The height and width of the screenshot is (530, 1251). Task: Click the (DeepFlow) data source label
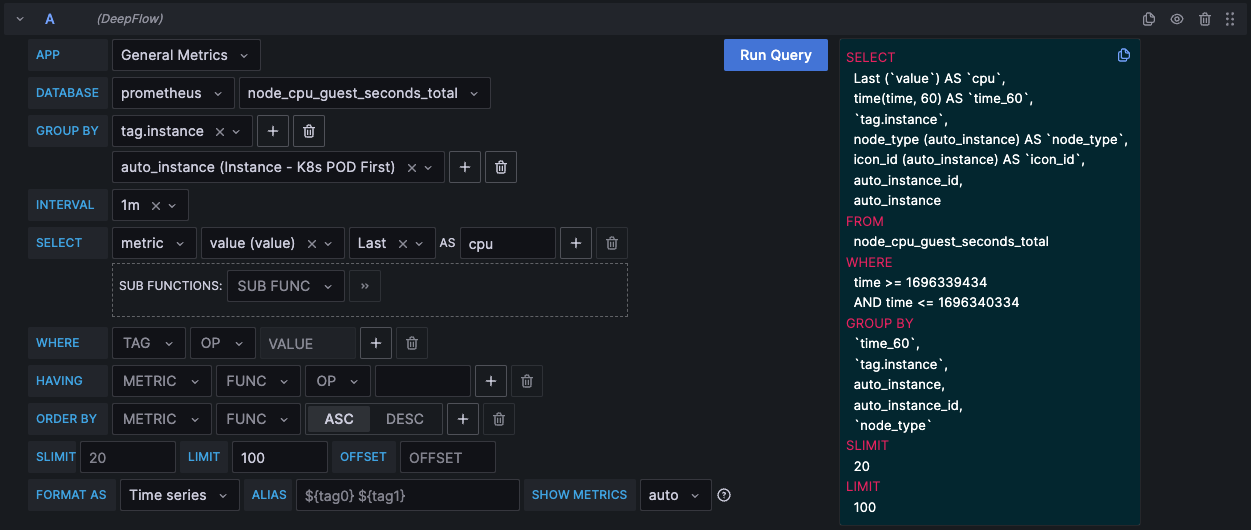[130, 19]
